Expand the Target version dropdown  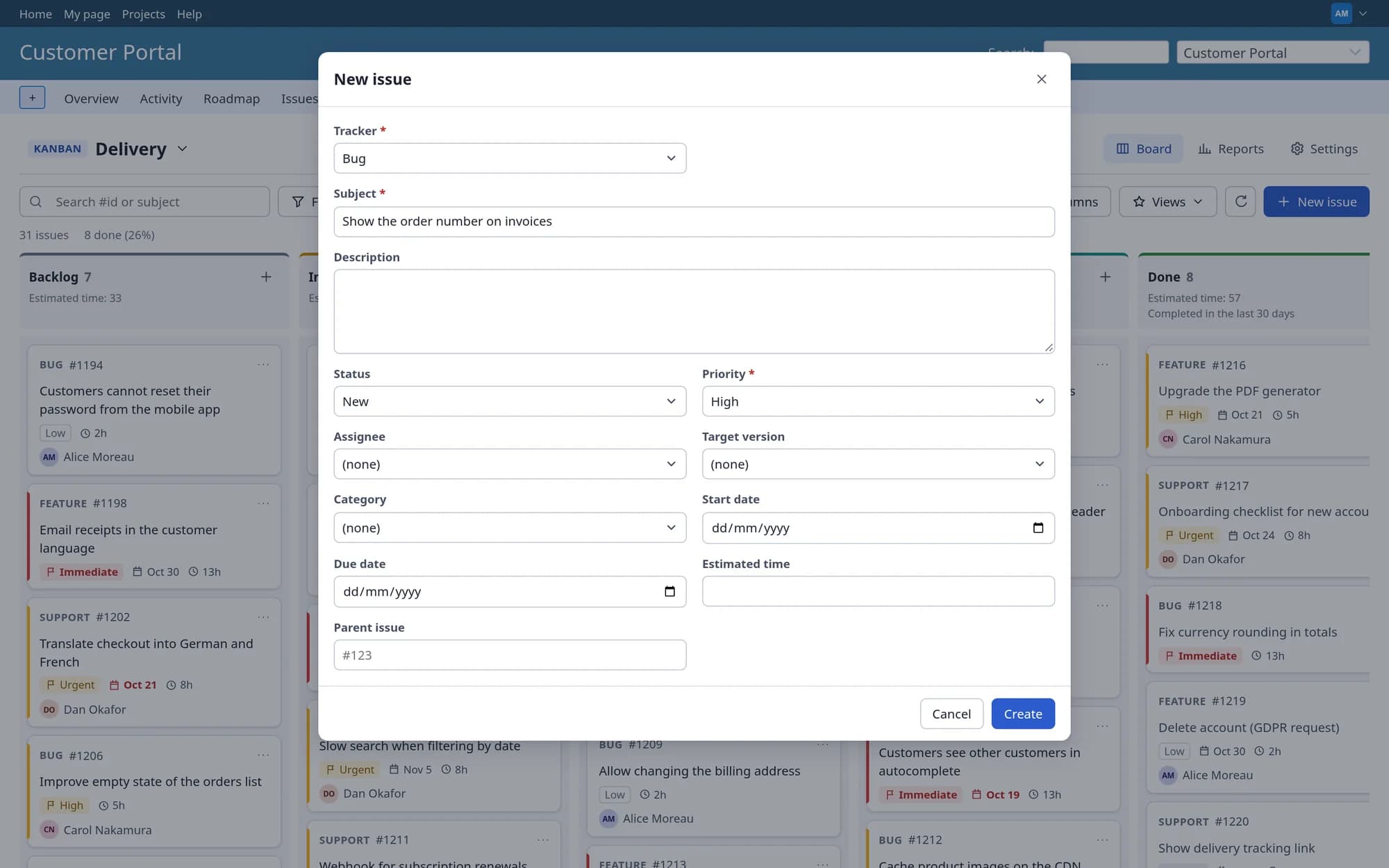[878, 464]
